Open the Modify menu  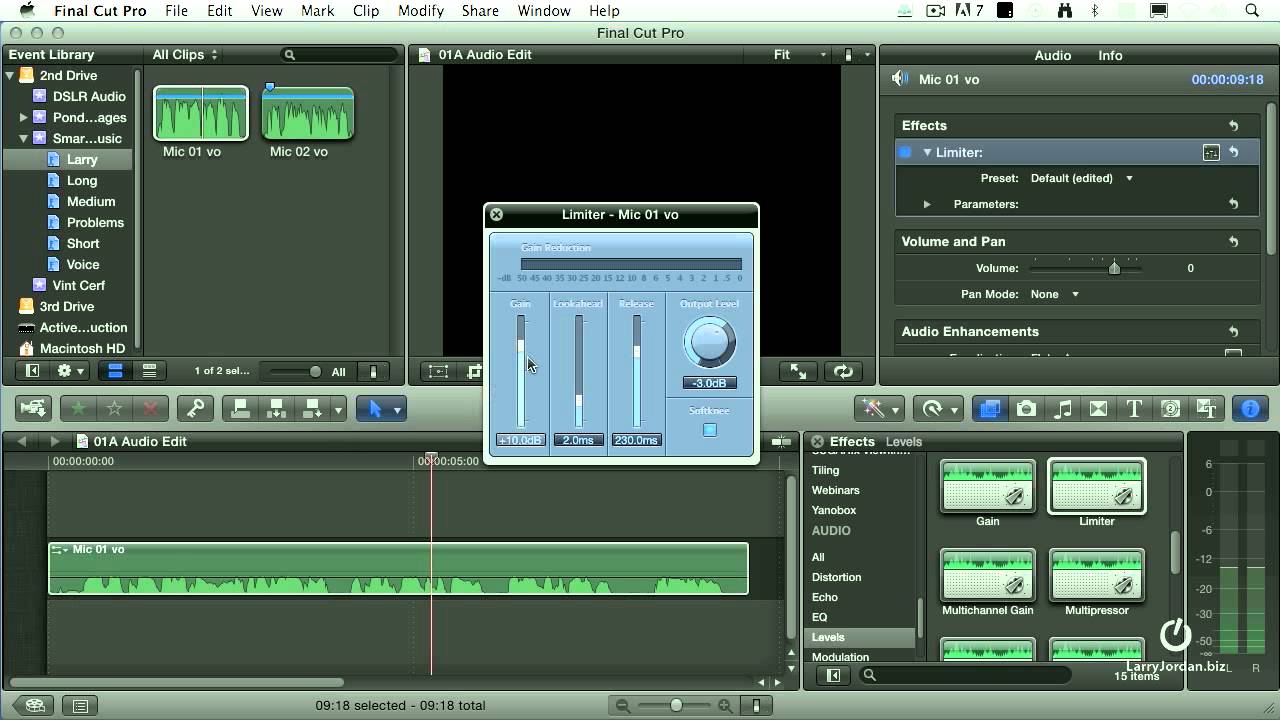point(421,11)
